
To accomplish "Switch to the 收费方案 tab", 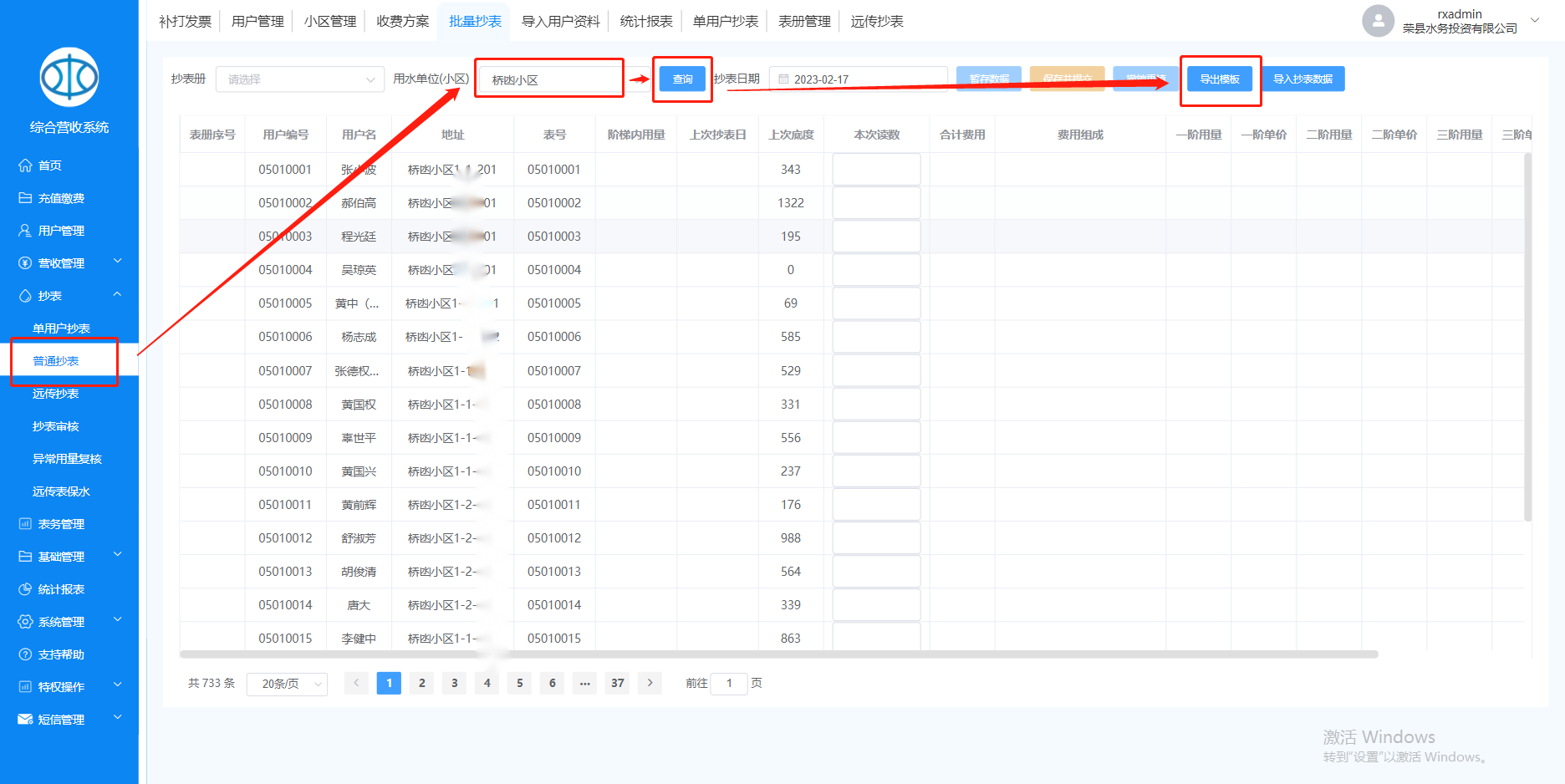I will tap(403, 21).
